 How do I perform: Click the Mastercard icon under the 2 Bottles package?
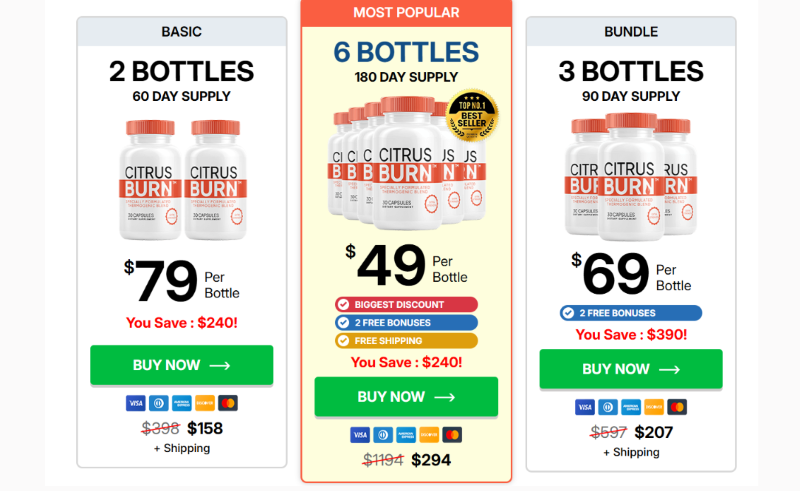(228, 403)
